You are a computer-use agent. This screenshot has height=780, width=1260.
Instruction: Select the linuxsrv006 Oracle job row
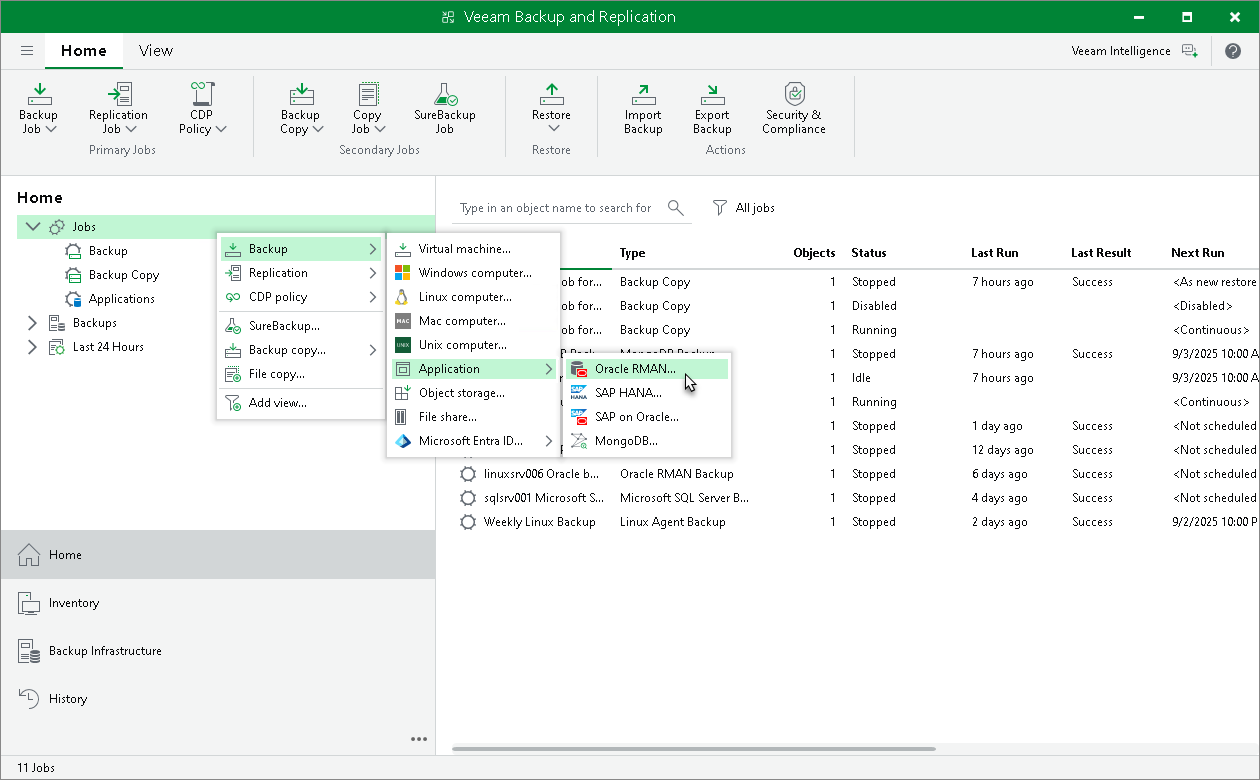point(856,474)
